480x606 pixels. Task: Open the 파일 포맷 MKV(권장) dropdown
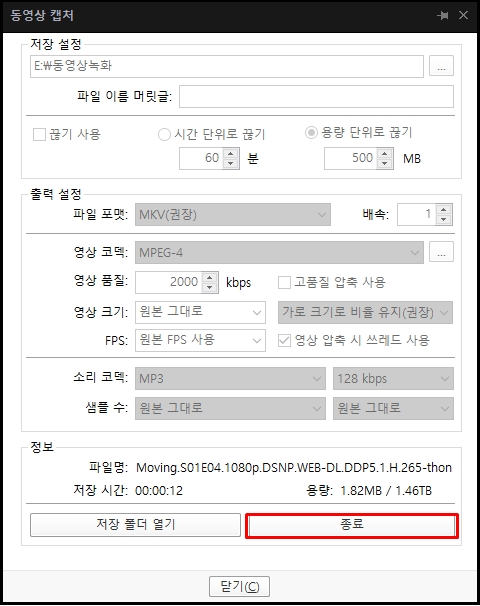[233, 214]
